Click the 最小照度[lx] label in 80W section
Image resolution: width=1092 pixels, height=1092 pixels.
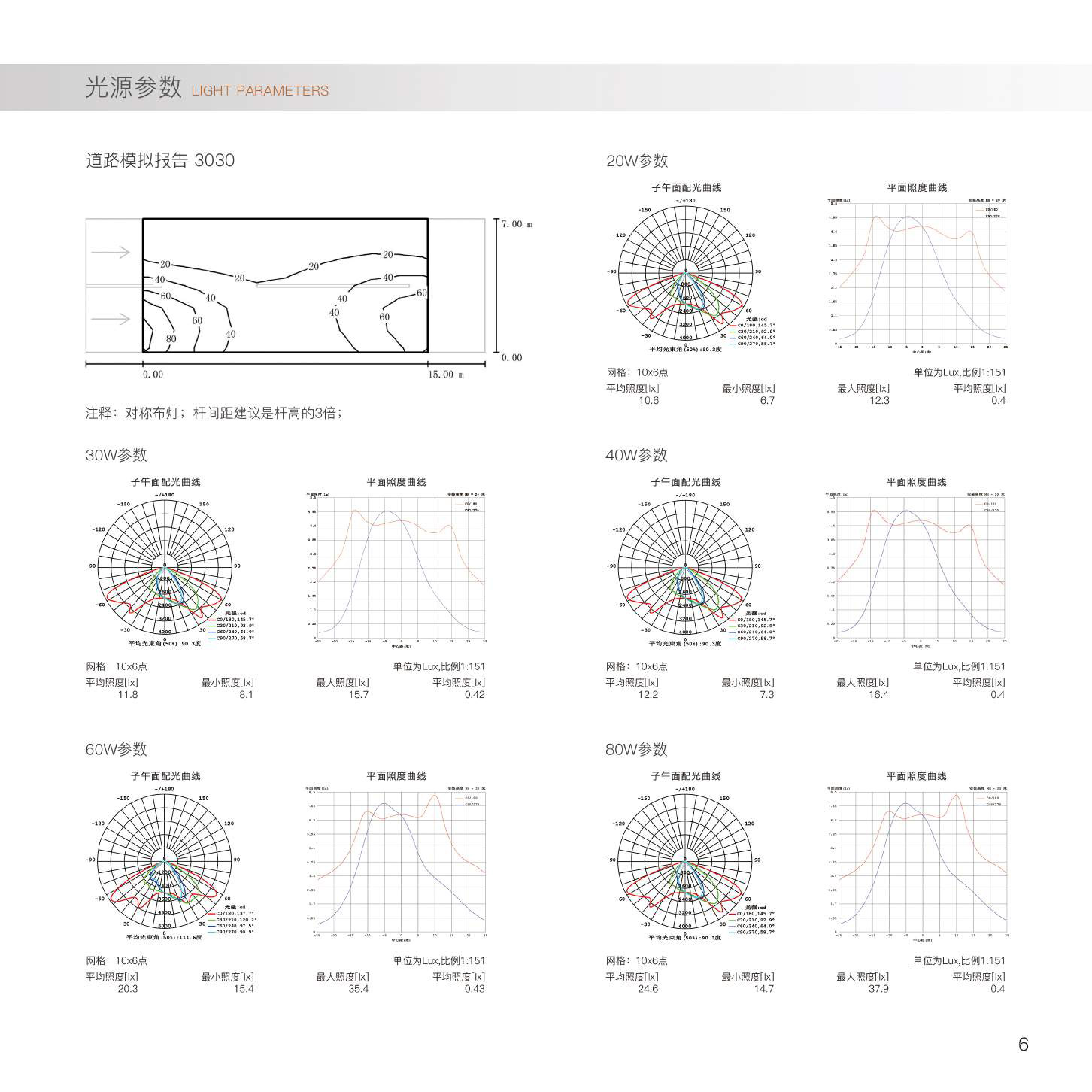click(748, 977)
